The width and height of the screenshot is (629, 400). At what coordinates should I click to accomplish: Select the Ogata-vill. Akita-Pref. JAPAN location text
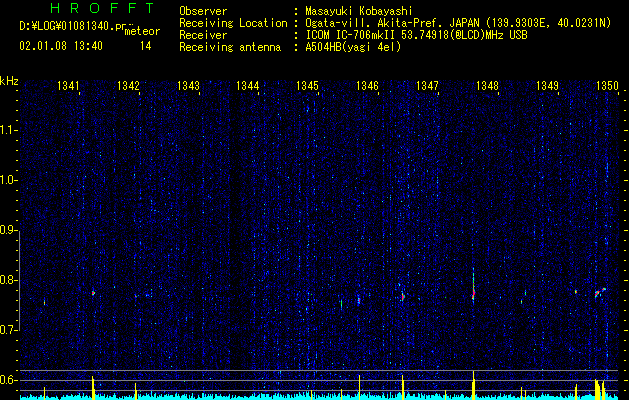click(x=391, y=23)
